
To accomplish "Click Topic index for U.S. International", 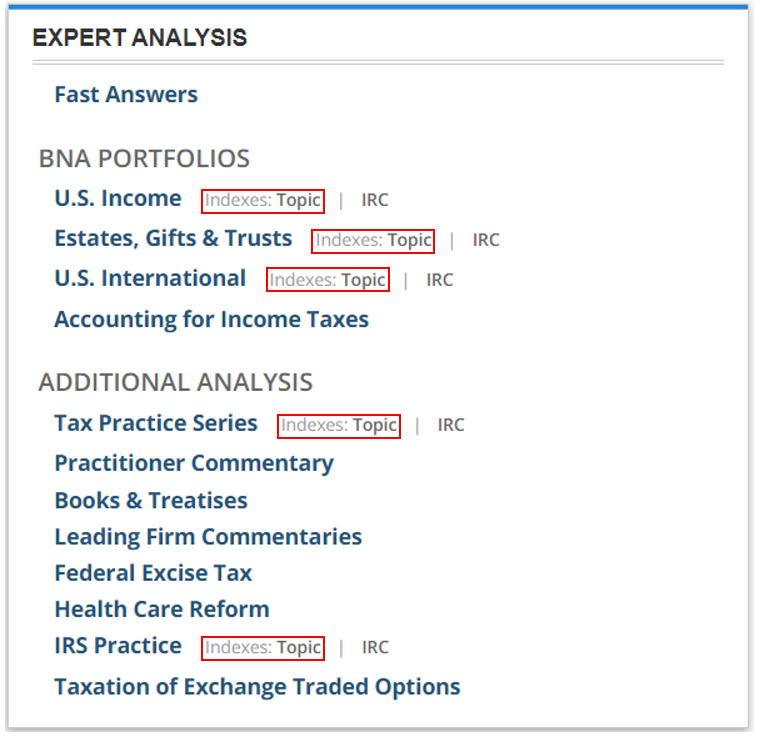I will coord(363,280).
